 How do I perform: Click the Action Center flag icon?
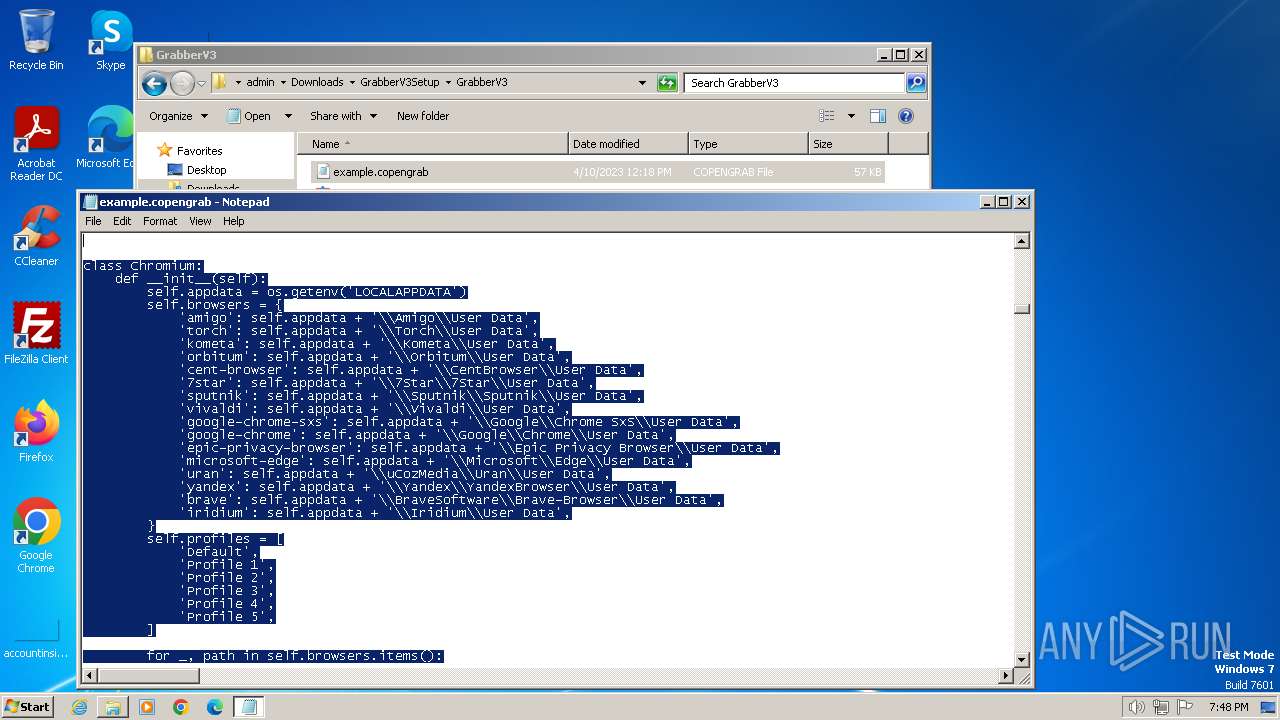(x=1186, y=707)
